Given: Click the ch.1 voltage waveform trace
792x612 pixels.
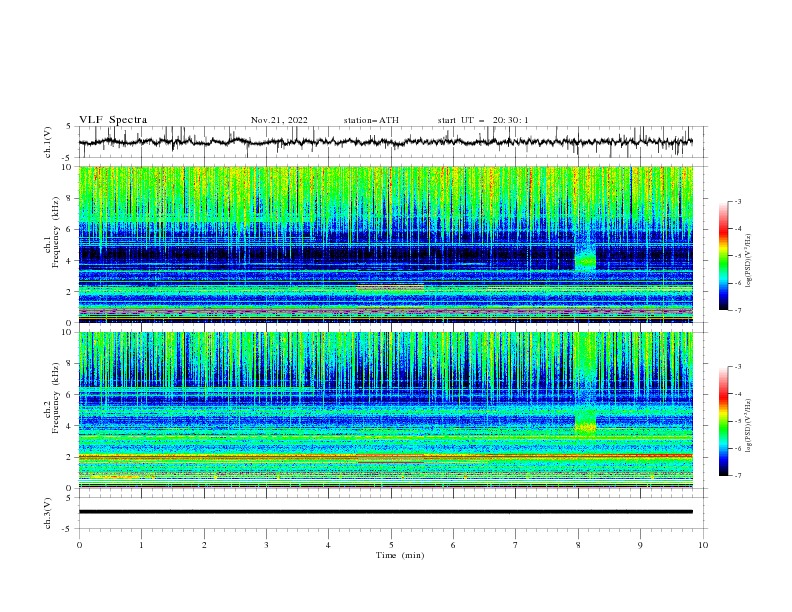Looking at the screenshot, I should (x=385, y=142).
